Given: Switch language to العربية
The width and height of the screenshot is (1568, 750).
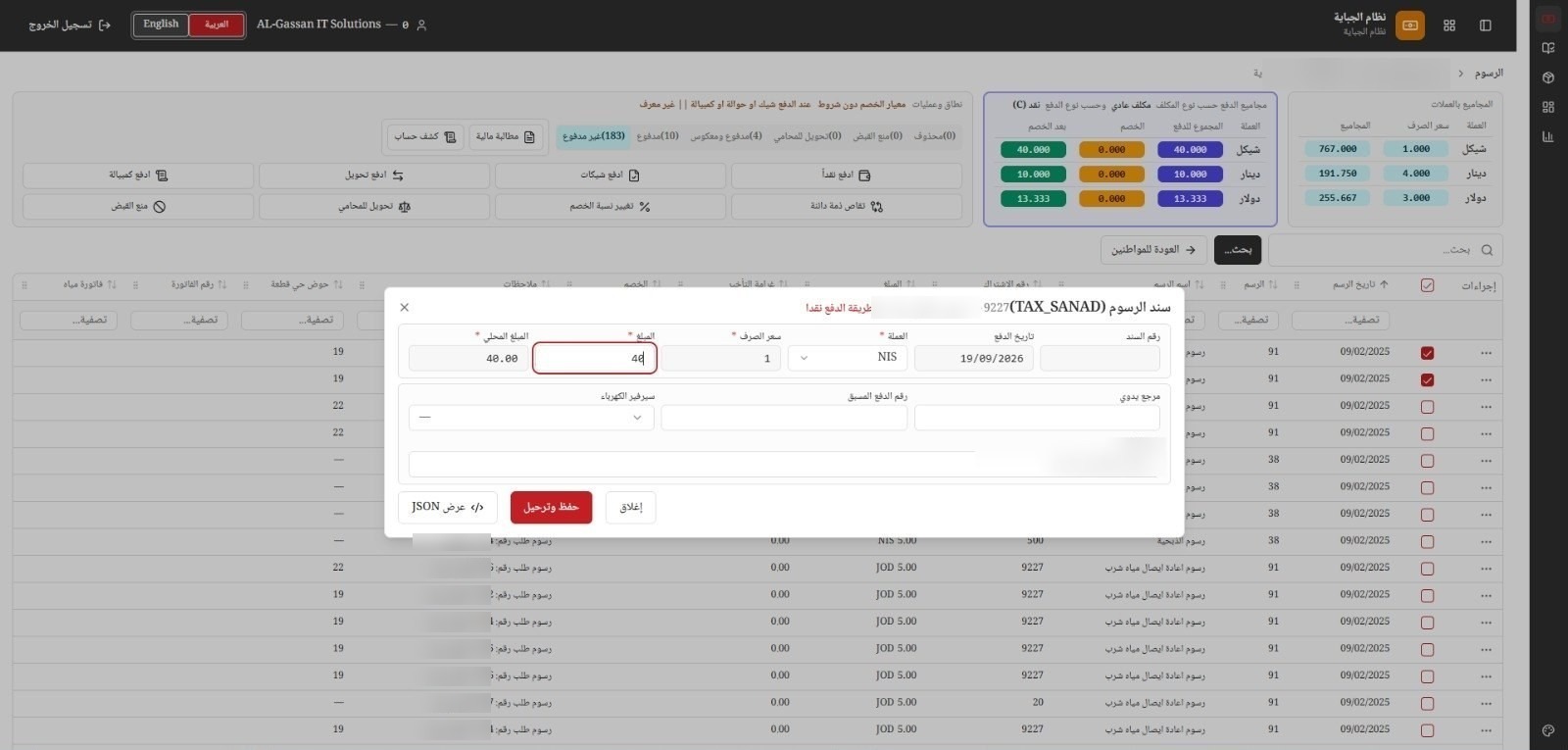Looking at the screenshot, I should point(217,25).
